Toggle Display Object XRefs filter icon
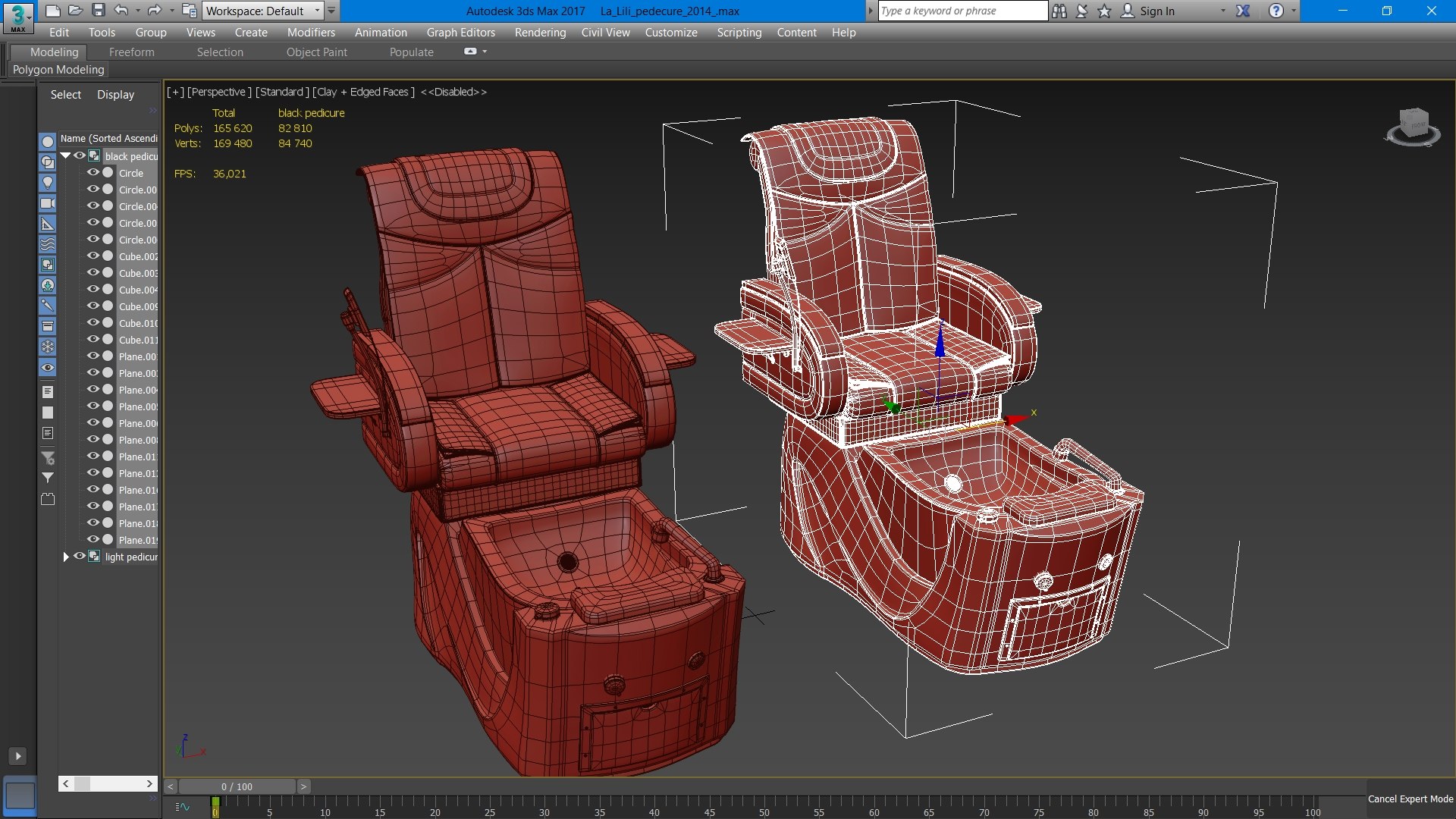Viewport: 1456px width, 819px height. point(48,285)
